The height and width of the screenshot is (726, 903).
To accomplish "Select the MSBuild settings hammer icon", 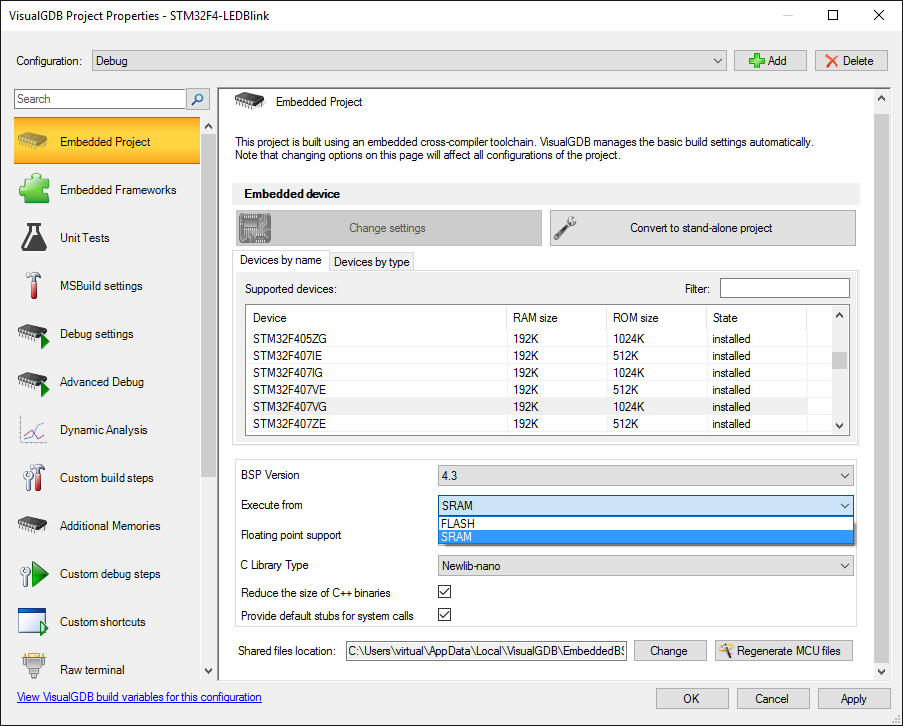I will point(33,286).
